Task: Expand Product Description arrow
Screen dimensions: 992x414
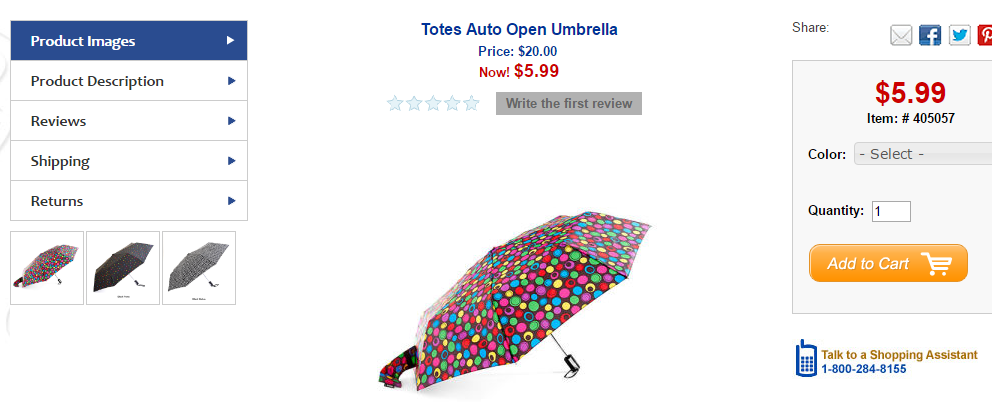Action: 232,81
